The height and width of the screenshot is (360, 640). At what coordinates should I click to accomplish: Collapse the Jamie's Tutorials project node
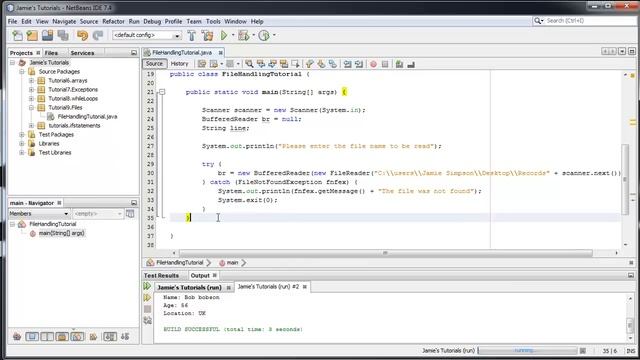tap(13, 63)
